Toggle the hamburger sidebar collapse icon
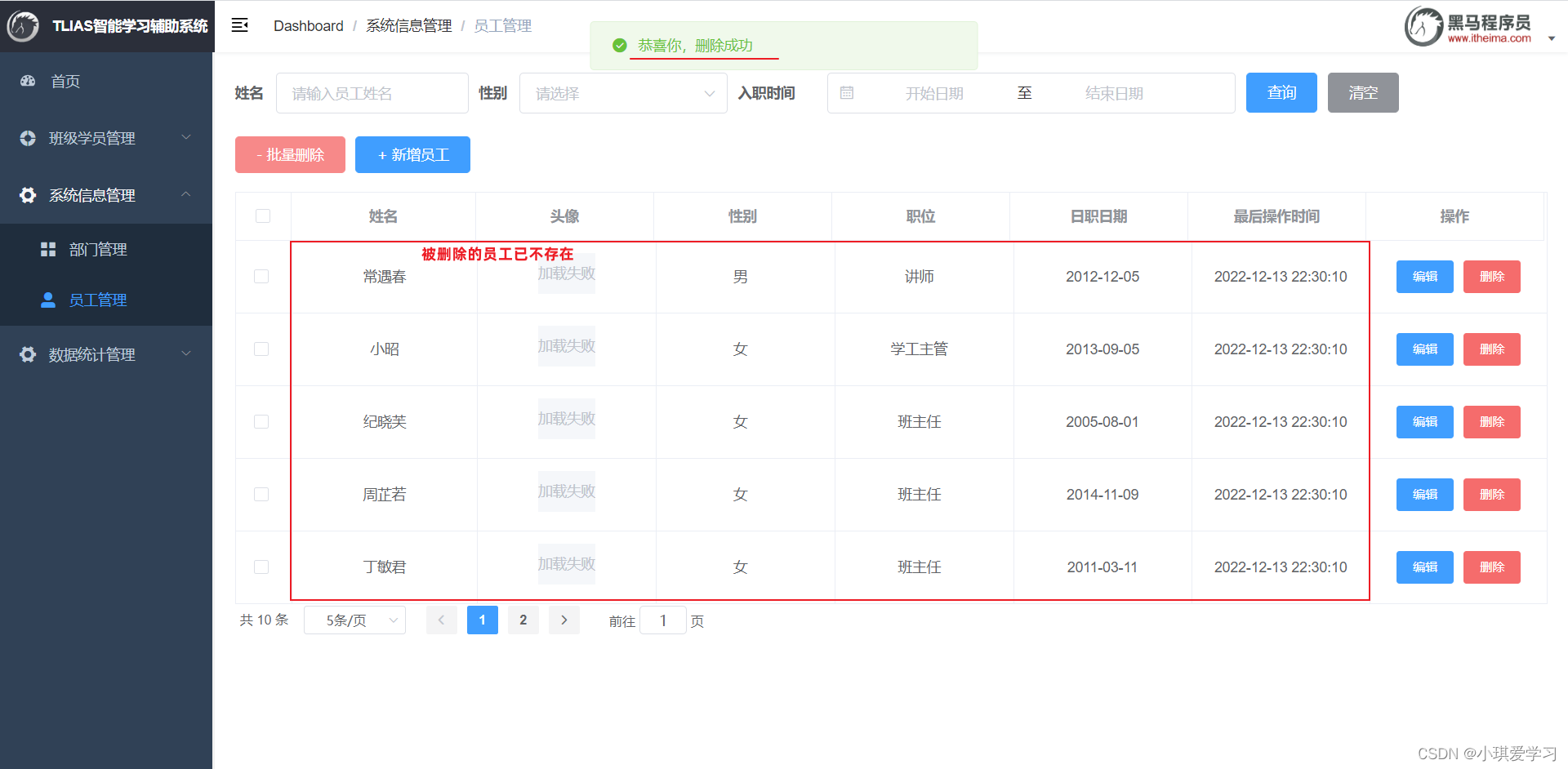1568x769 pixels. pos(239,25)
